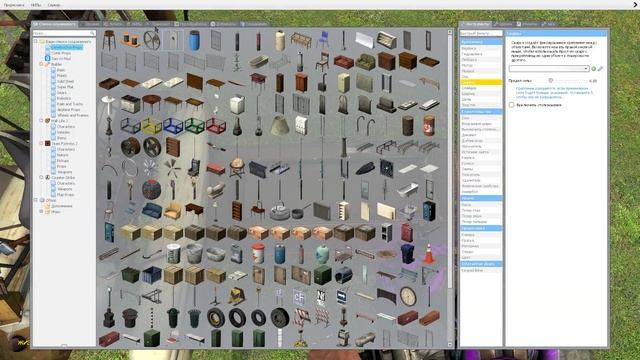The height and width of the screenshot is (360, 640).
Task: Click the wrench edit-preset icon
Action: (x=600, y=69)
